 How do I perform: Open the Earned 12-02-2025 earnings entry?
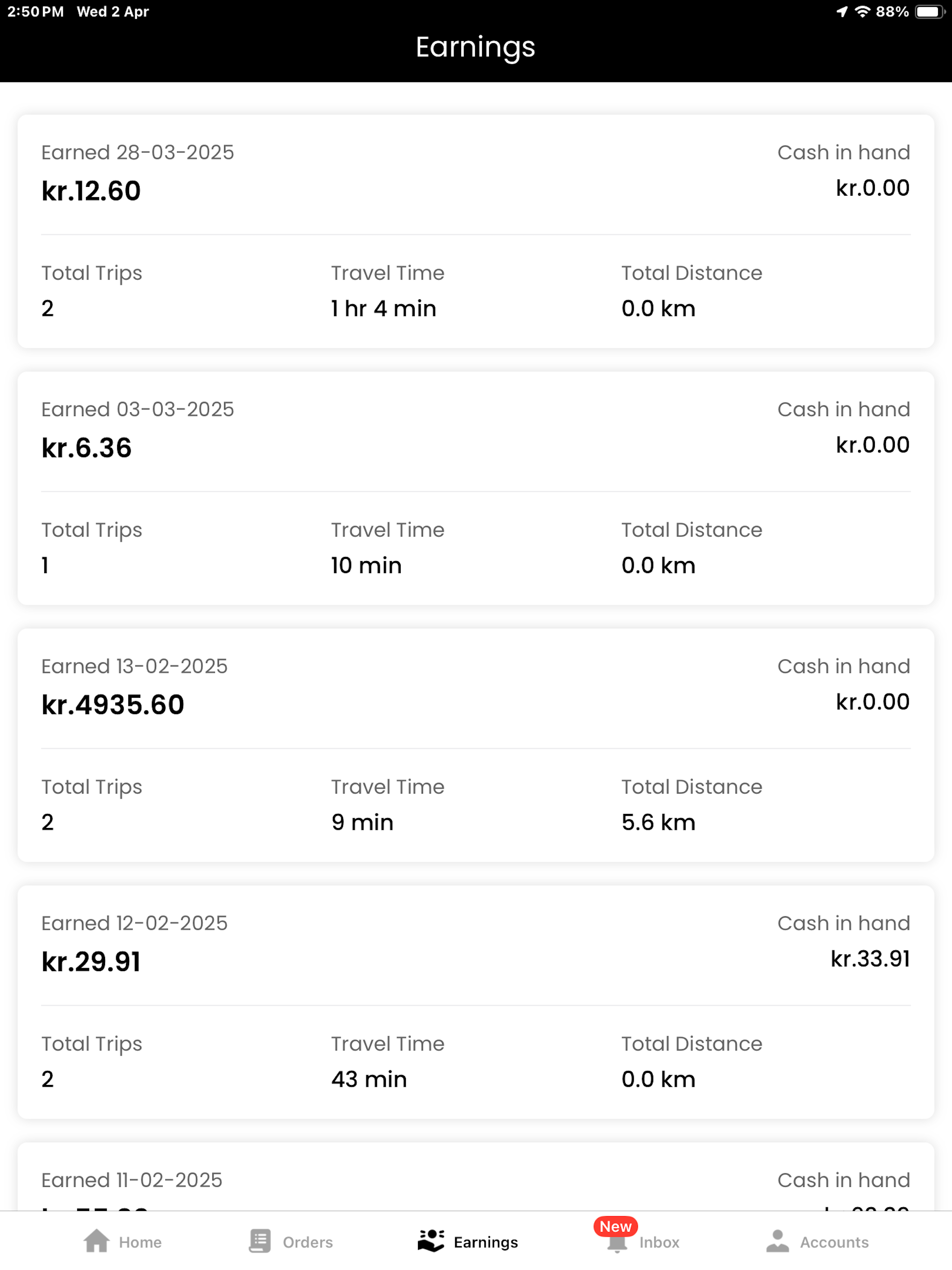(x=476, y=1002)
